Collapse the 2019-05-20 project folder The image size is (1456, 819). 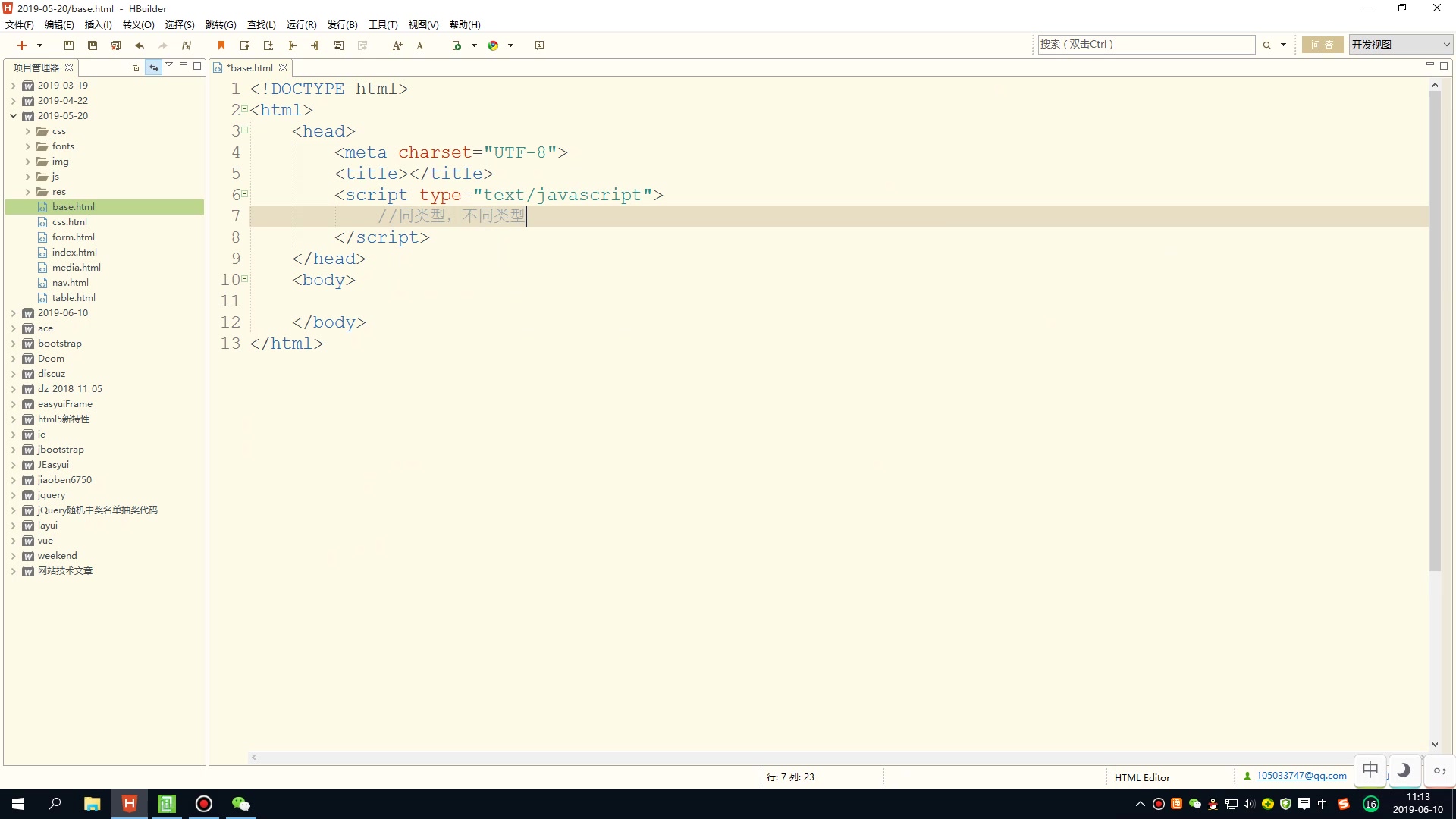[x=13, y=116]
